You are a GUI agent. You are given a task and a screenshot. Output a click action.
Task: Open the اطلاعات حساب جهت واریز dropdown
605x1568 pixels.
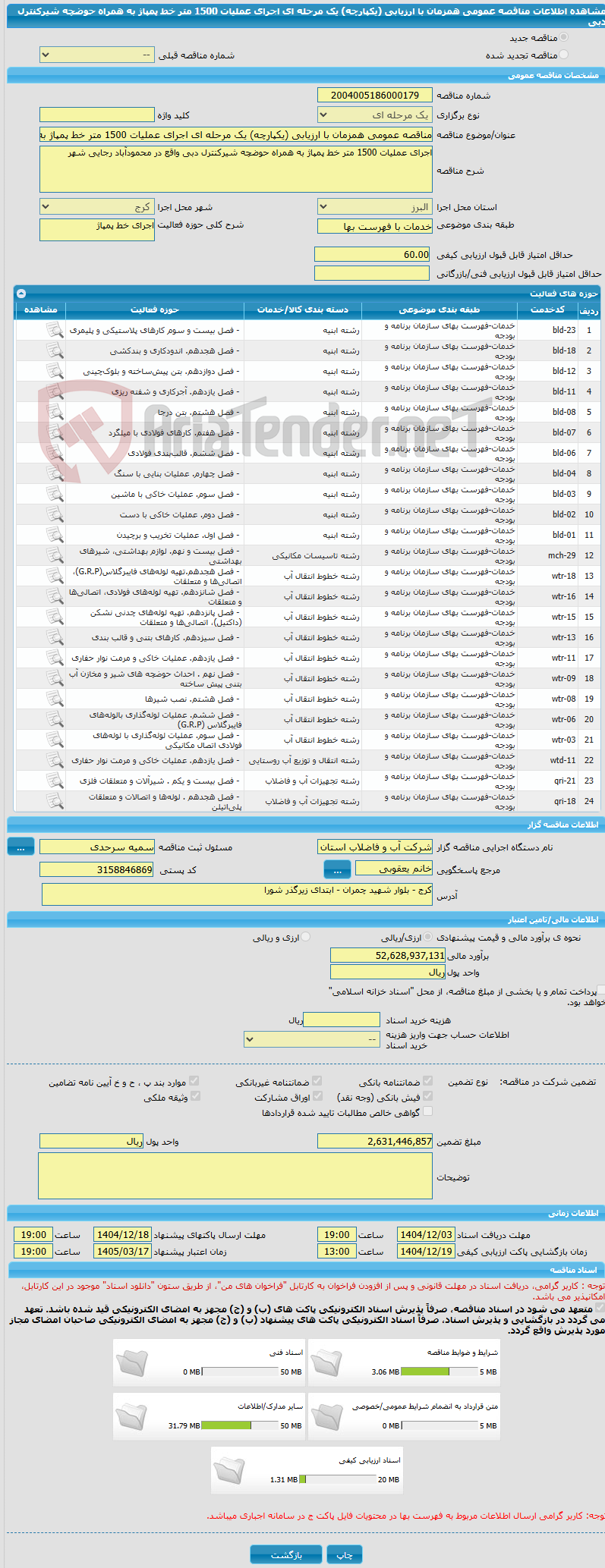[x=312, y=1039]
